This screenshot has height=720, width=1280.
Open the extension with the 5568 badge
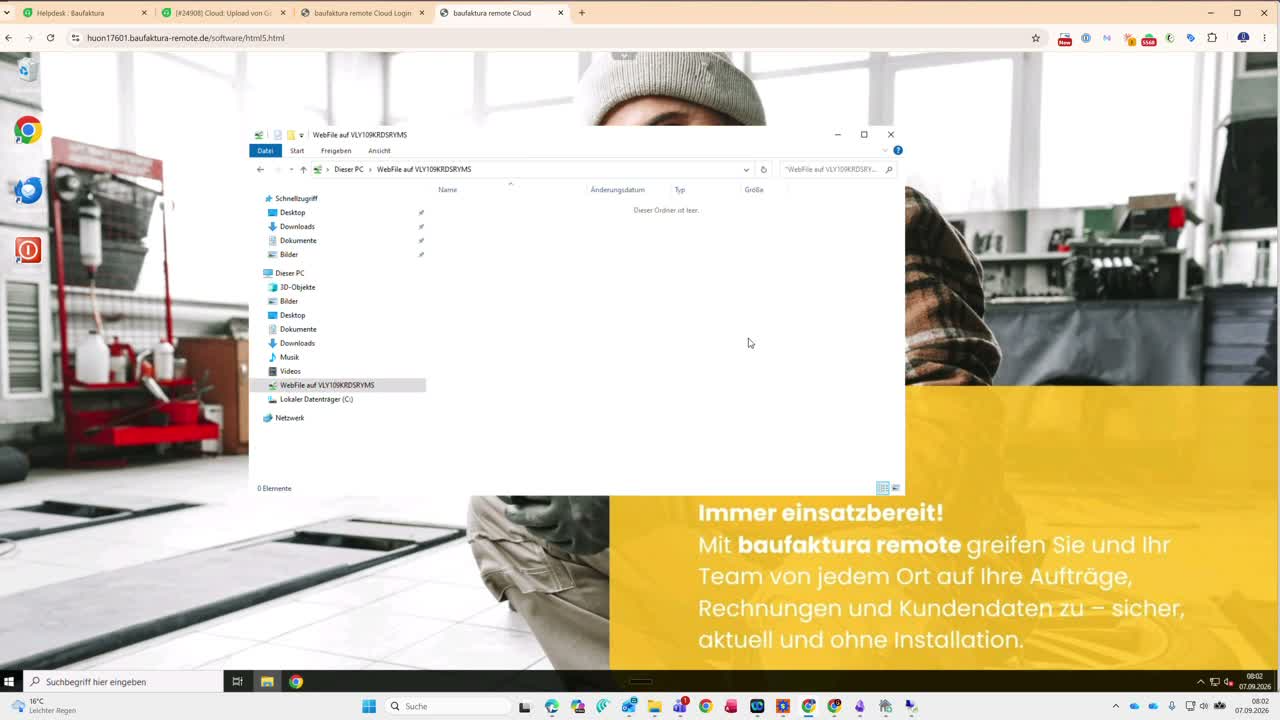pyautogui.click(x=1148, y=39)
